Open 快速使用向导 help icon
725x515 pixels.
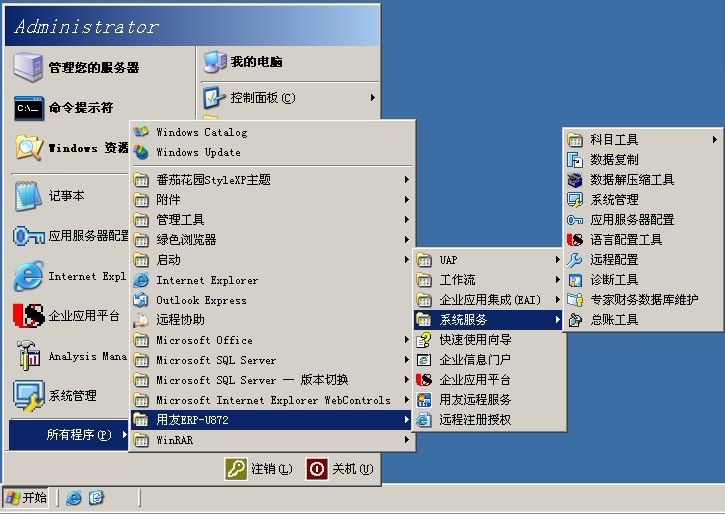(424, 340)
